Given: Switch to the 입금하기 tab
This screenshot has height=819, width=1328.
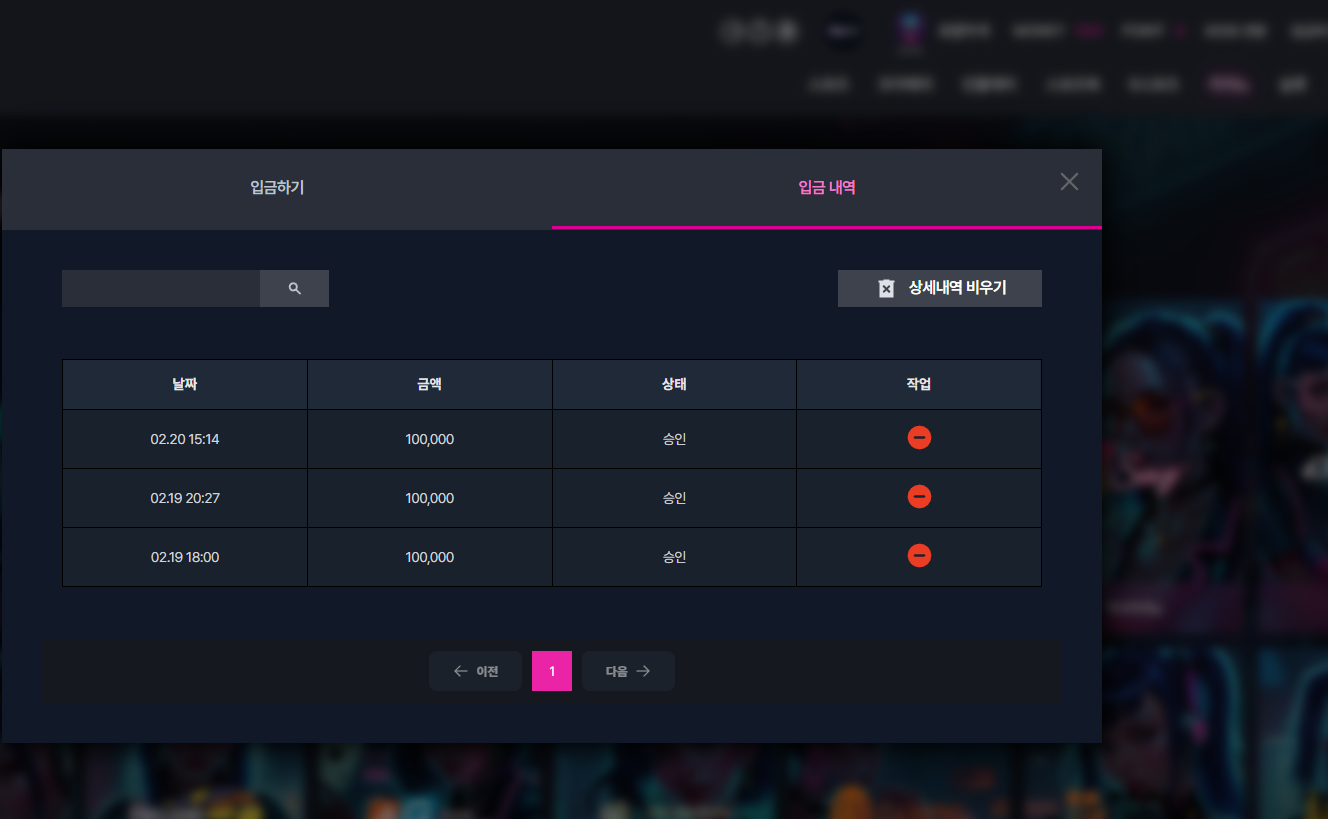Looking at the screenshot, I should (277, 188).
